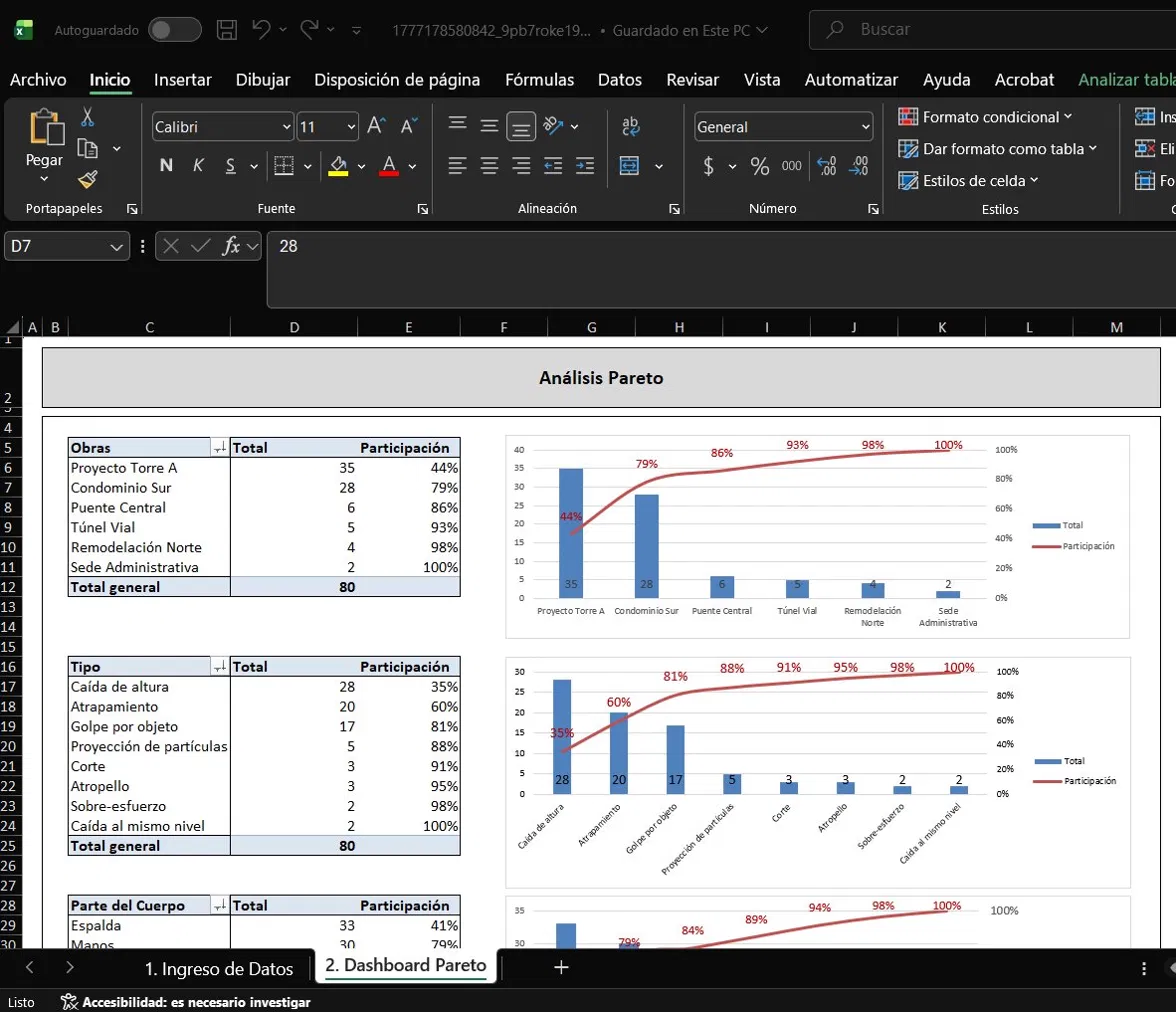This screenshot has height=1012, width=1176.
Task: Click the Wrap text (ab) icon
Action: 630,125
